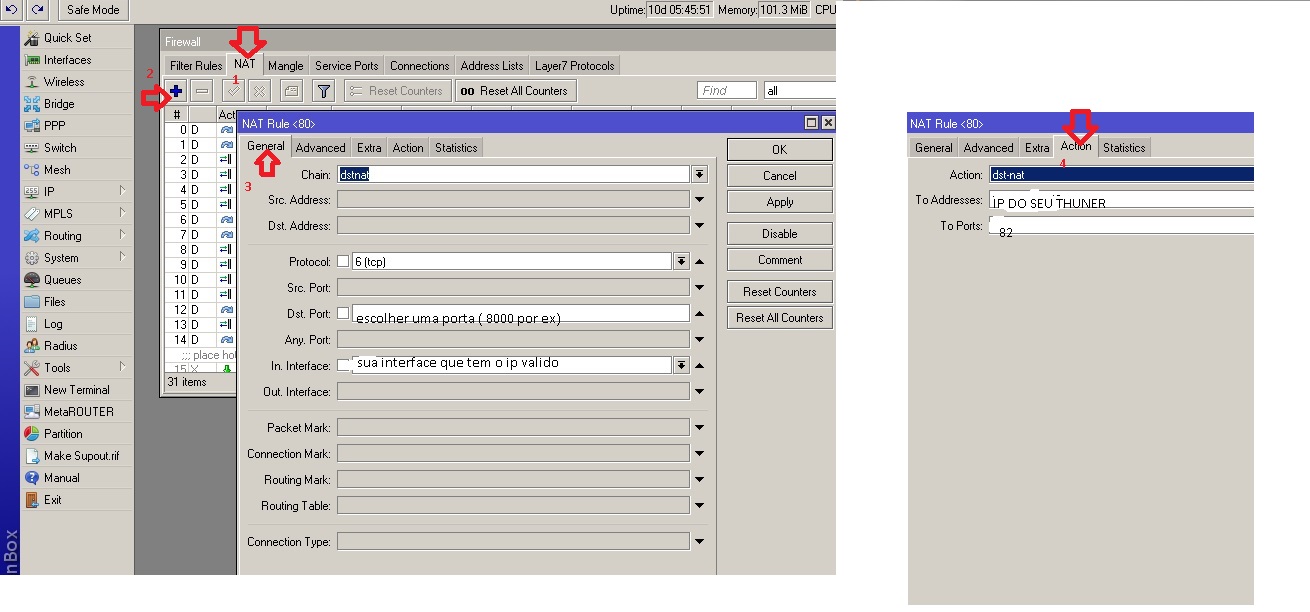Click OK in NAT Rule dialog

pos(780,149)
